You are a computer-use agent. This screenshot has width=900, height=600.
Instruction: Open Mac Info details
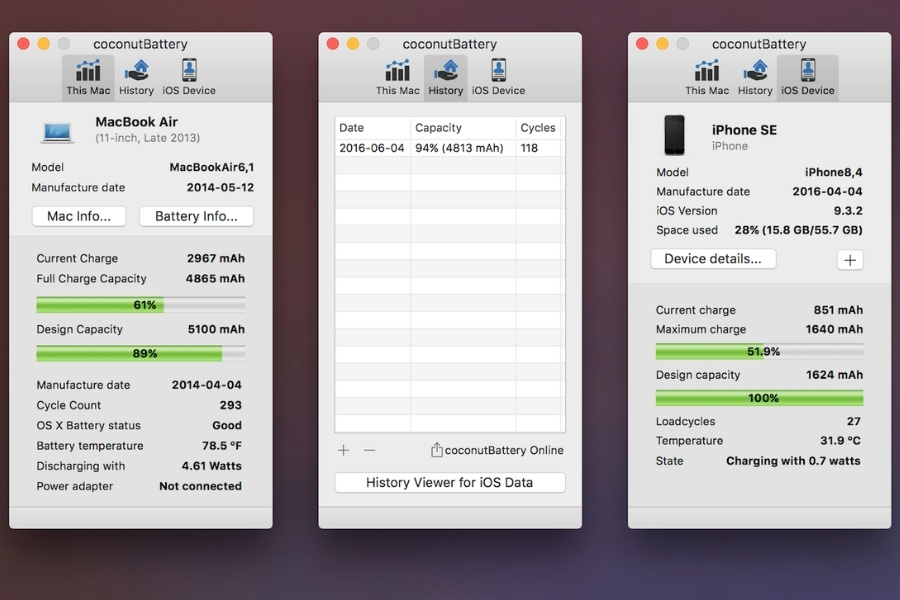click(x=86, y=216)
